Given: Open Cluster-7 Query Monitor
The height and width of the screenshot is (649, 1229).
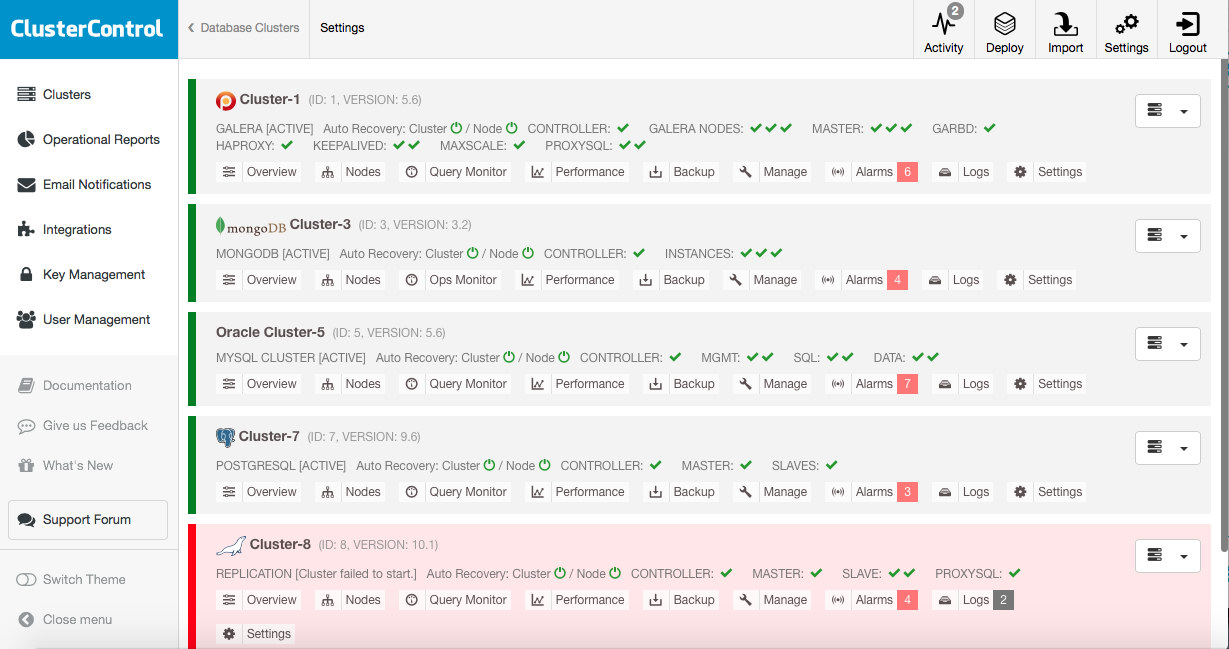Looking at the screenshot, I should 455,492.
